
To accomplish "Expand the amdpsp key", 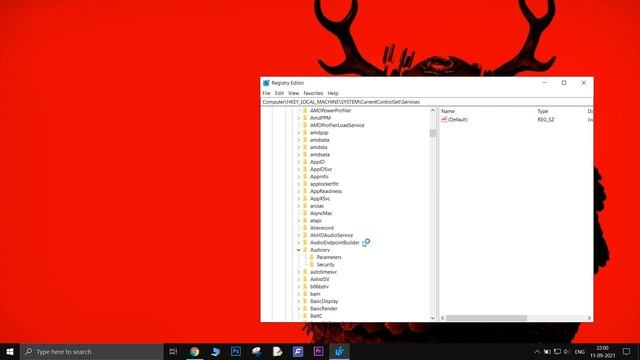I will pos(298,133).
